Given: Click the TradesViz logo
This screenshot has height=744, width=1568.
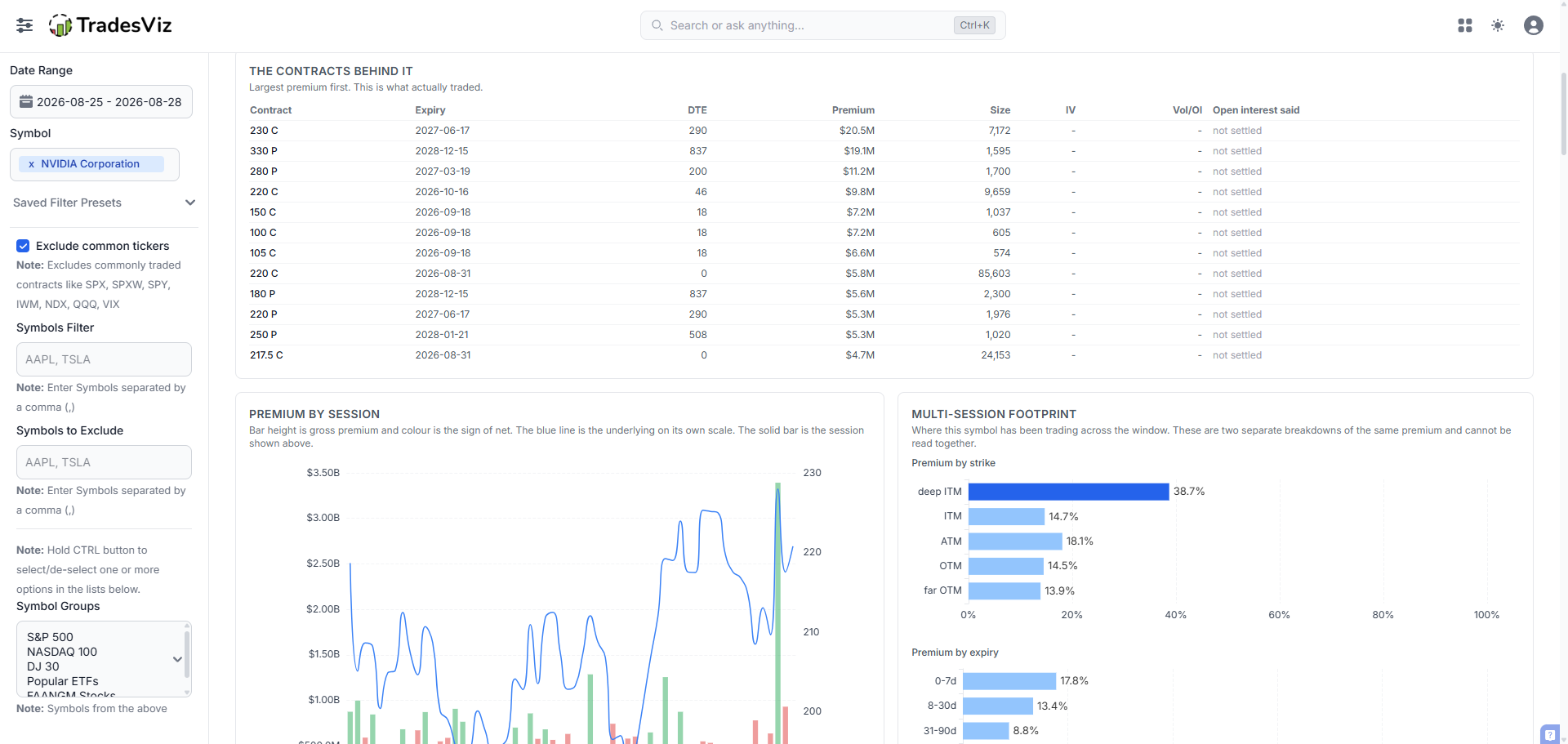Looking at the screenshot, I should [x=110, y=25].
